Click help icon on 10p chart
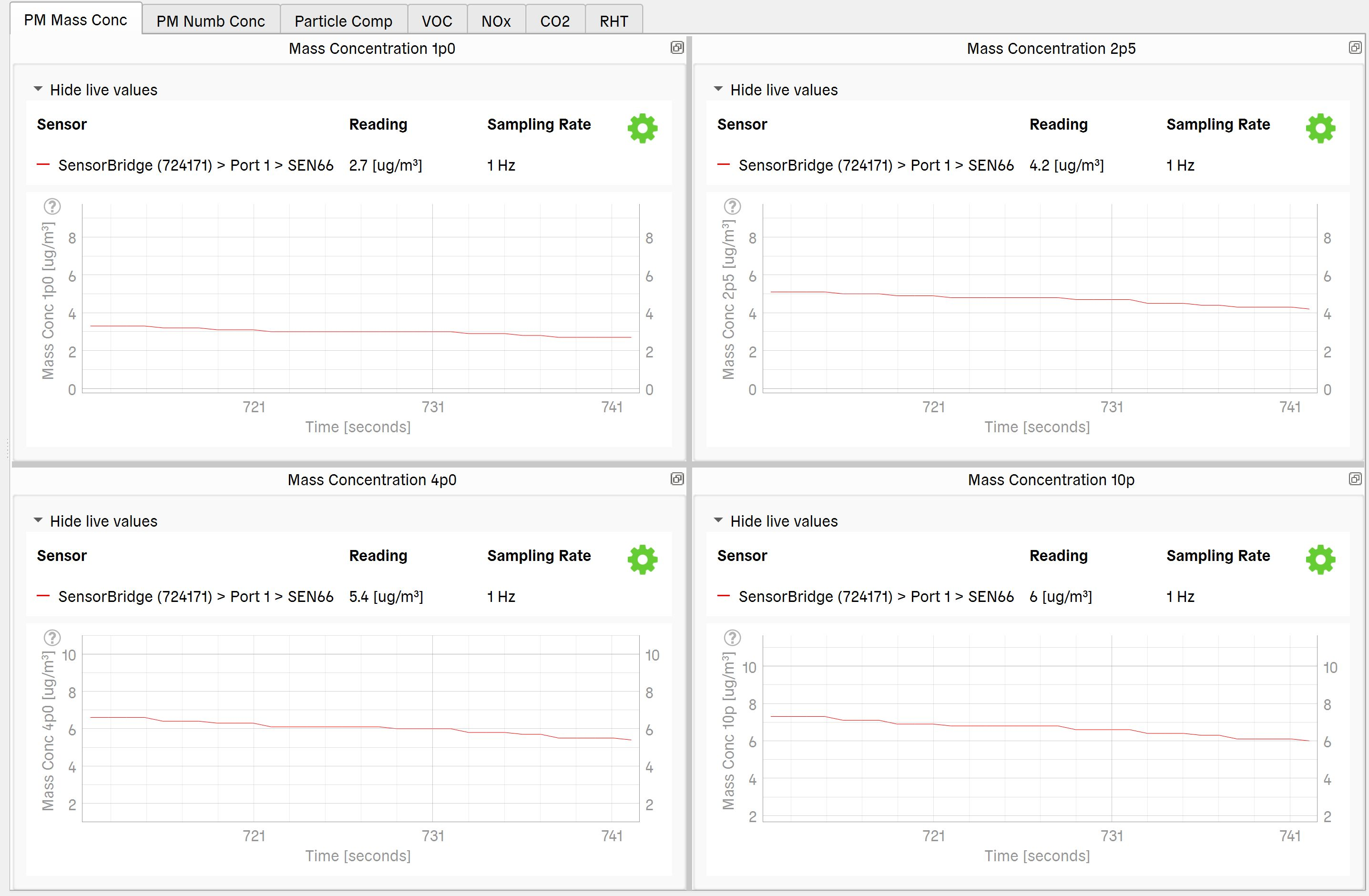Image resolution: width=1369 pixels, height=896 pixels. [x=732, y=638]
